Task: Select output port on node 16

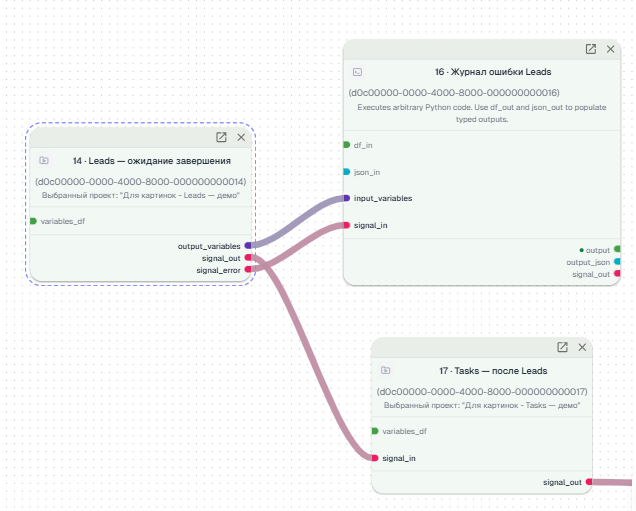Action: click(x=617, y=249)
